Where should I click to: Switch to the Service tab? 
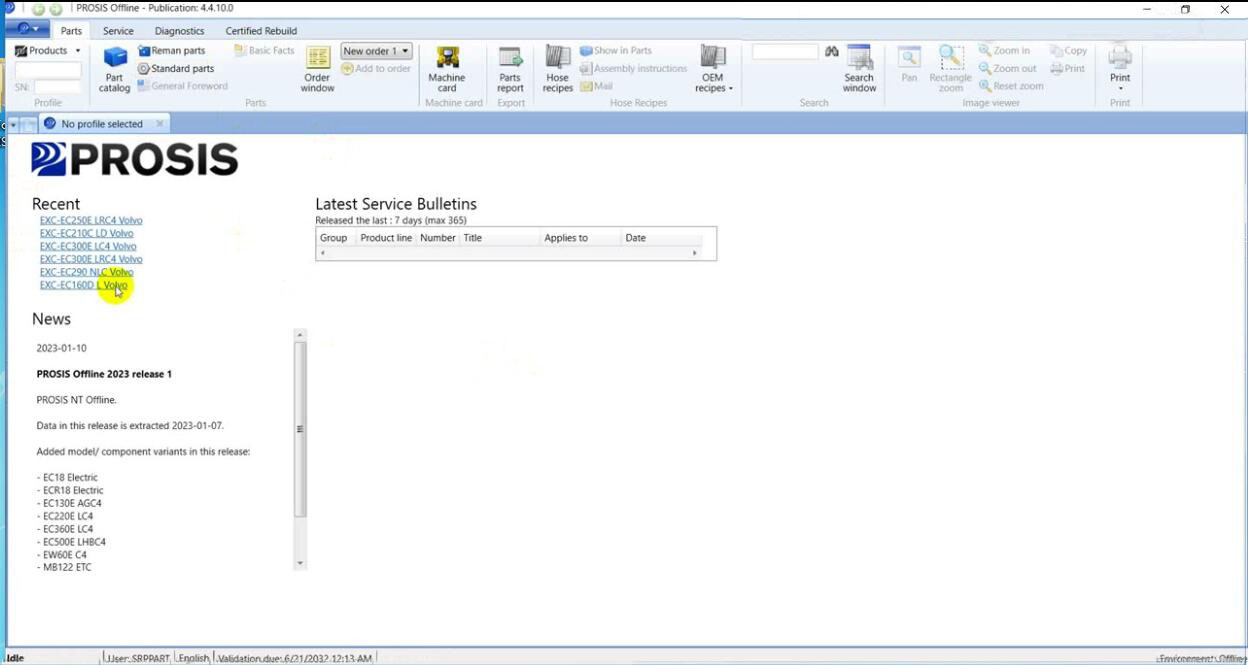pos(118,30)
